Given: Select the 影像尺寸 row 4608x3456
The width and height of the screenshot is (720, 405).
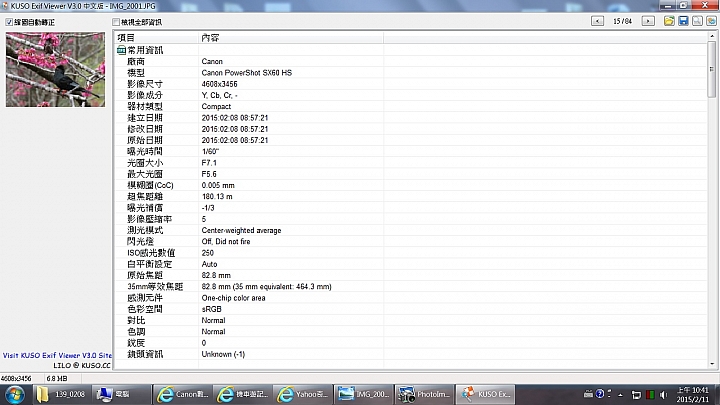Looking at the screenshot, I should point(411,84).
